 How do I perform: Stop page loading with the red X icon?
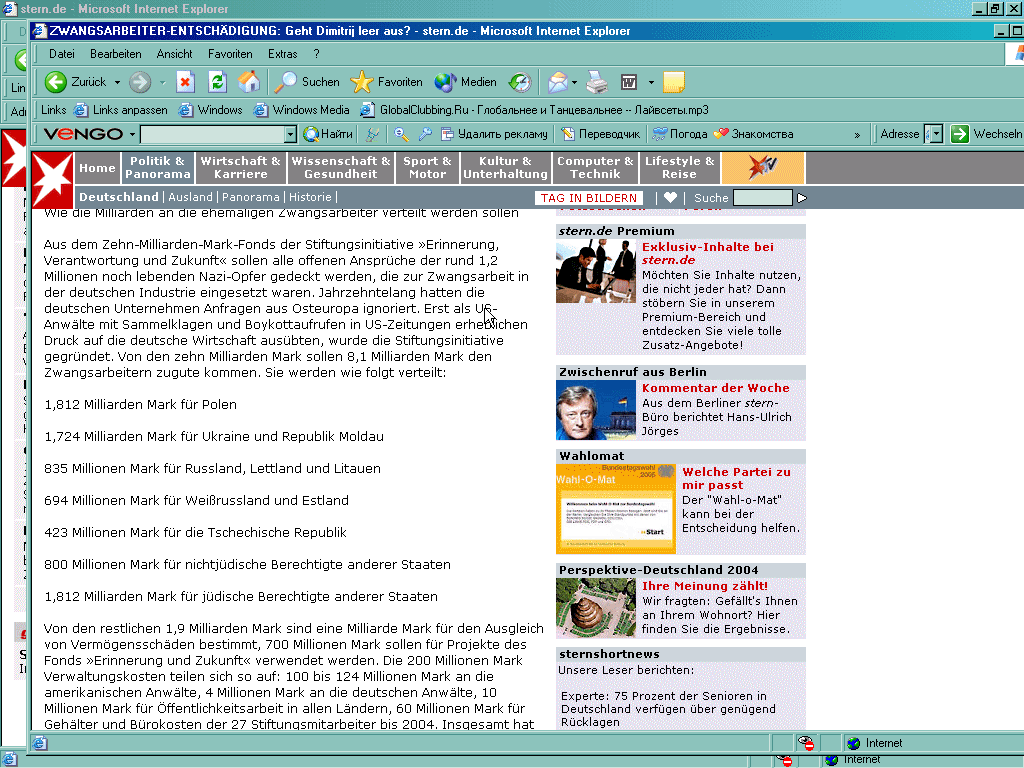[185, 82]
